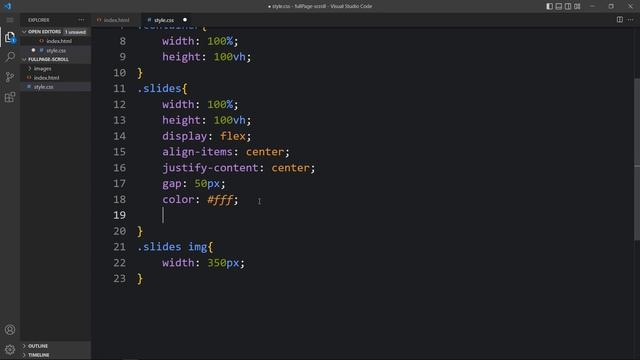Expand the images folder
The image size is (640, 360).
[42, 69]
